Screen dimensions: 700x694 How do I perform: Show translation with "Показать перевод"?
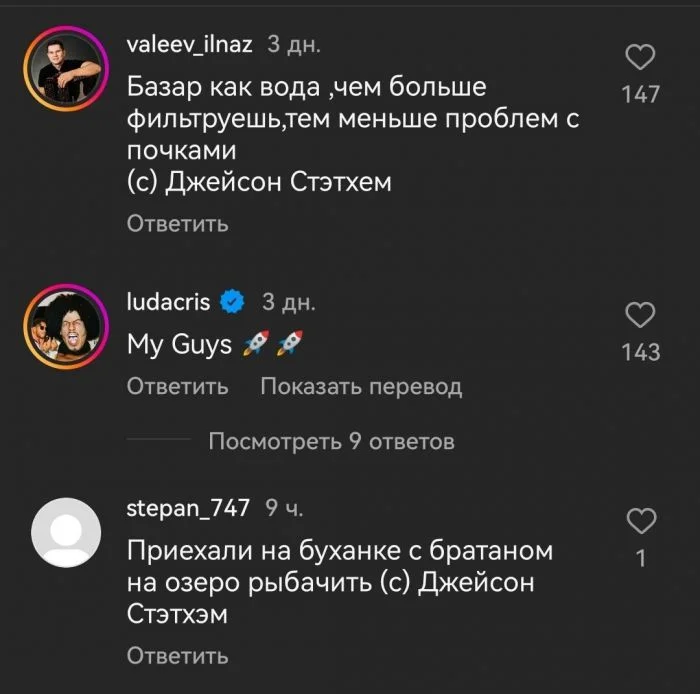coord(361,386)
